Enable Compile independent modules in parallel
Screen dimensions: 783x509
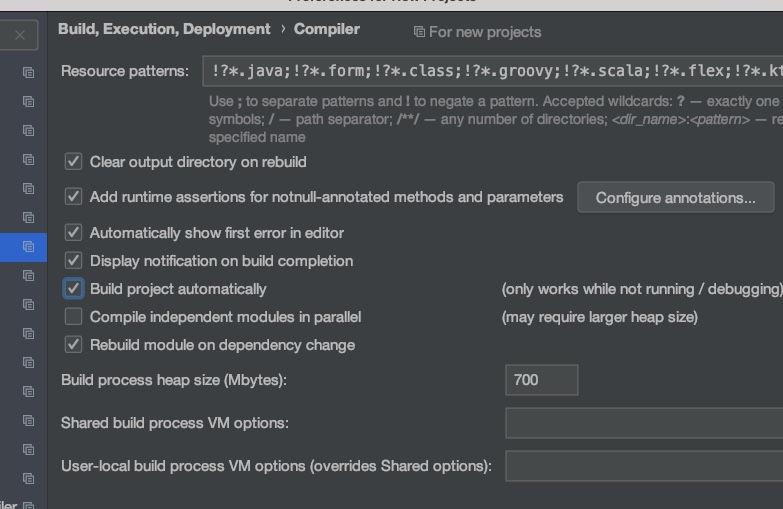(x=73, y=317)
